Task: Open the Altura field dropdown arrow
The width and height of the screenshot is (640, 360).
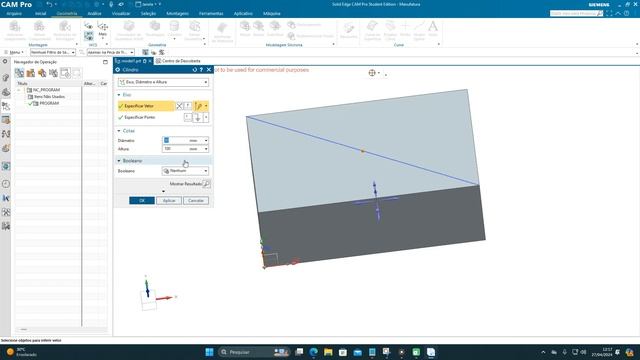Action: point(206,149)
